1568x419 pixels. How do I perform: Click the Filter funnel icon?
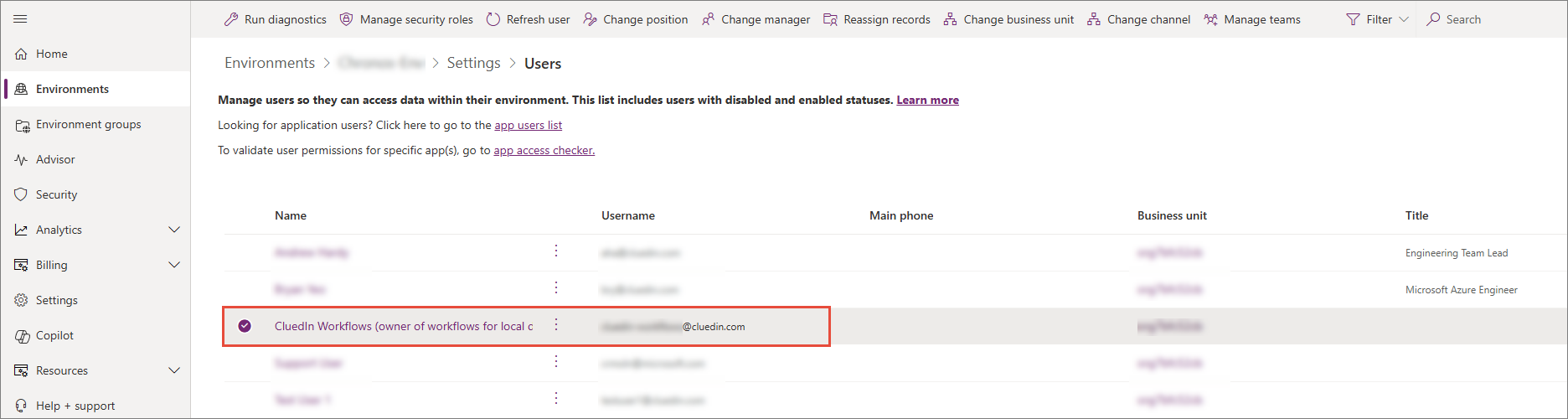click(1353, 19)
